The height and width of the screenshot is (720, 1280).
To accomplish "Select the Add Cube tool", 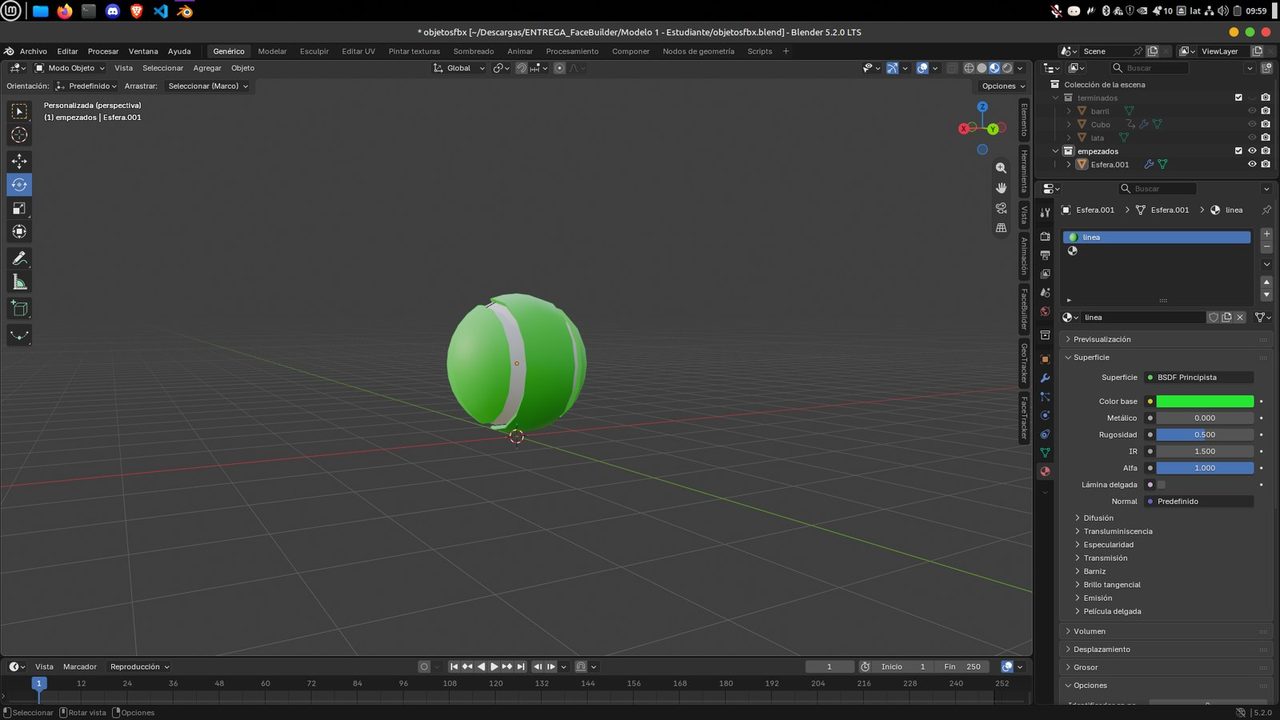I will click(19, 308).
